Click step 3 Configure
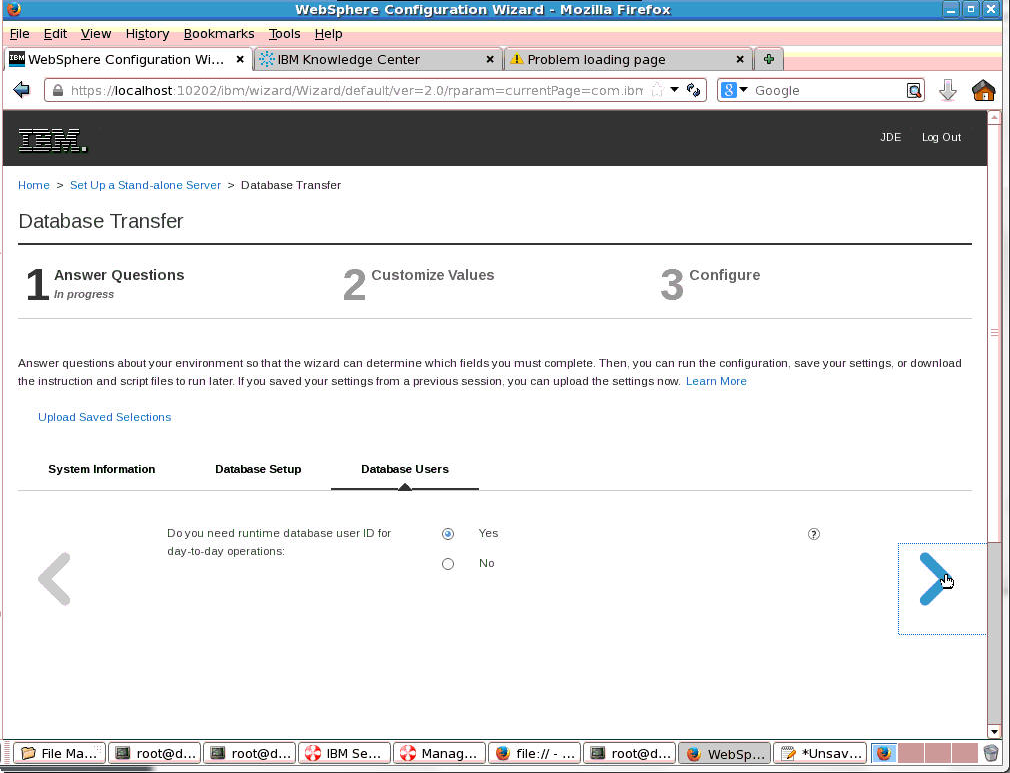This screenshot has height=773, width=1010. (710, 283)
